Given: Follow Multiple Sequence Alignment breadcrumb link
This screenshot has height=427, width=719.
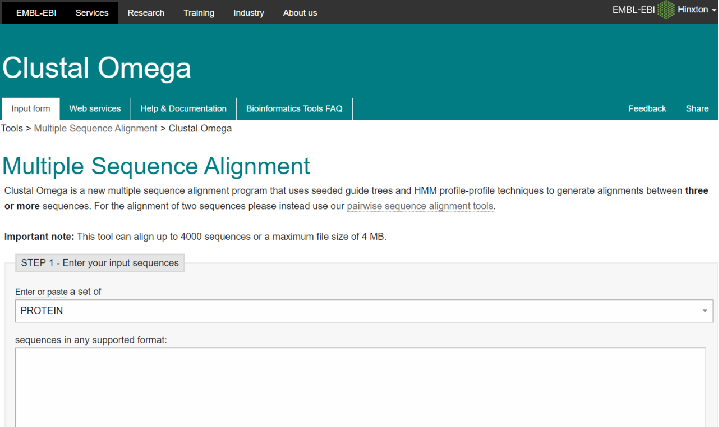Looking at the screenshot, I should pyautogui.click(x=95, y=128).
